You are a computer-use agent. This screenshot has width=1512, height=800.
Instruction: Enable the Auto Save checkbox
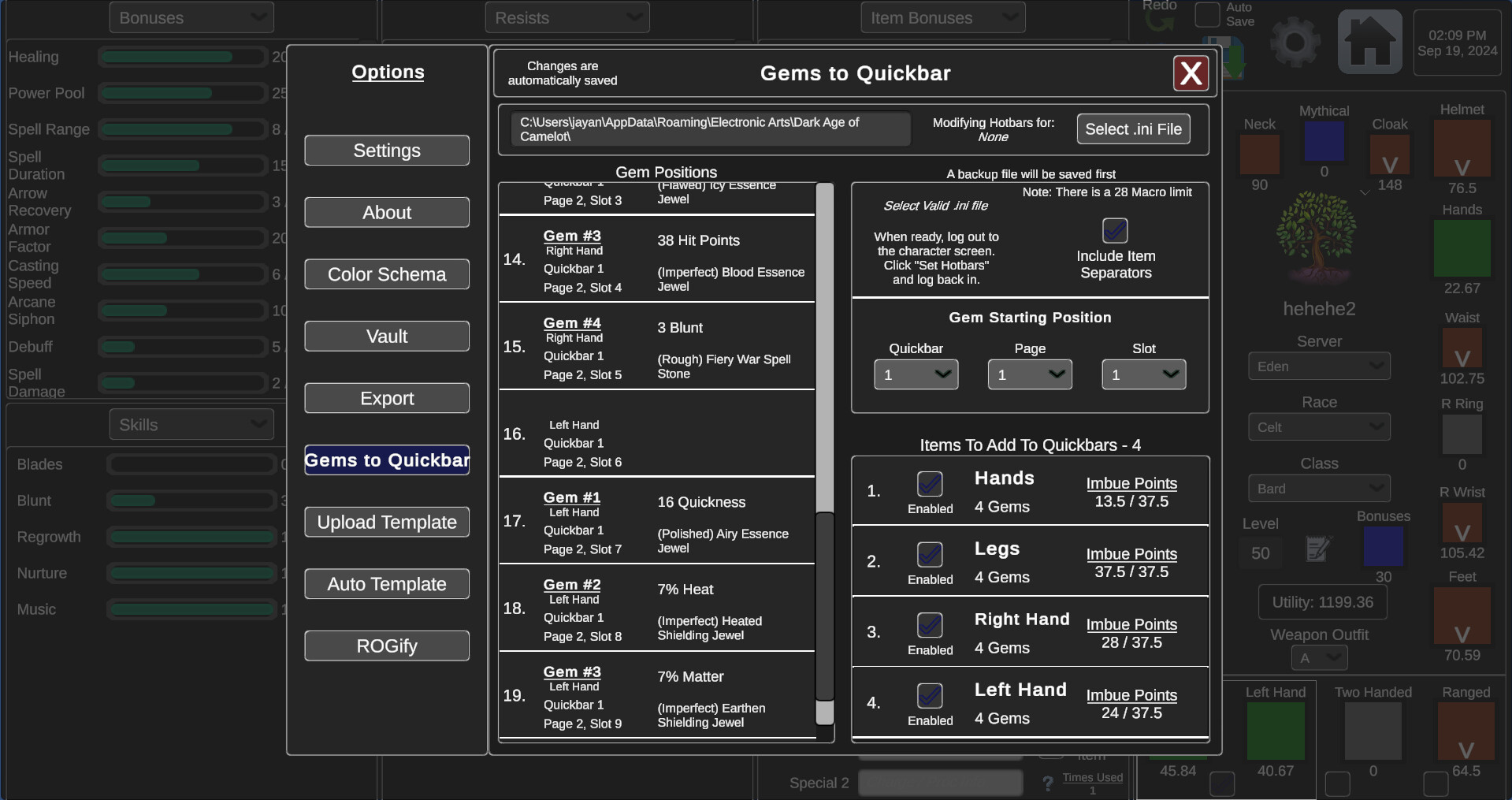point(1206,14)
